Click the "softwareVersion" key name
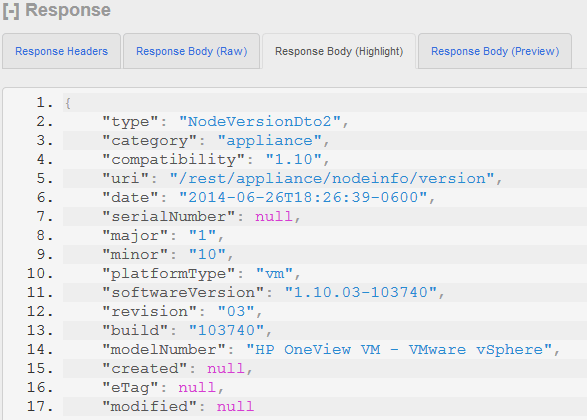587x420 pixels. coord(183,293)
